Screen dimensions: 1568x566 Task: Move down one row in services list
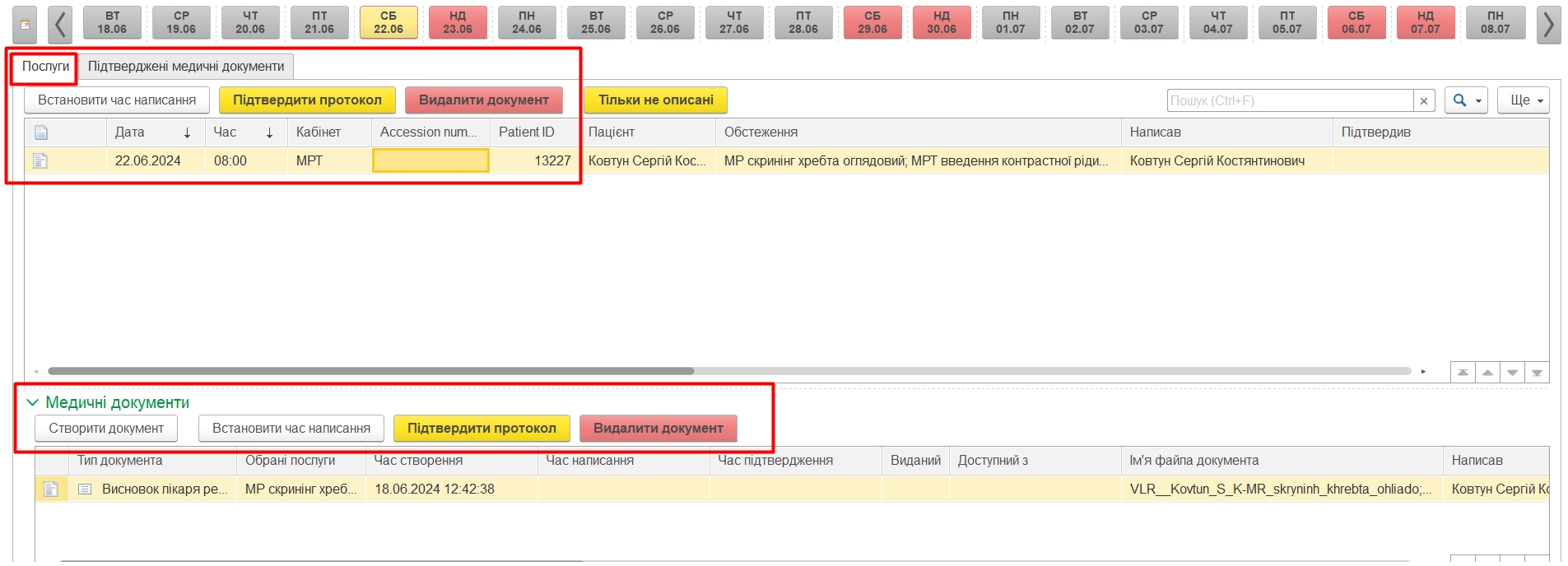click(1512, 373)
